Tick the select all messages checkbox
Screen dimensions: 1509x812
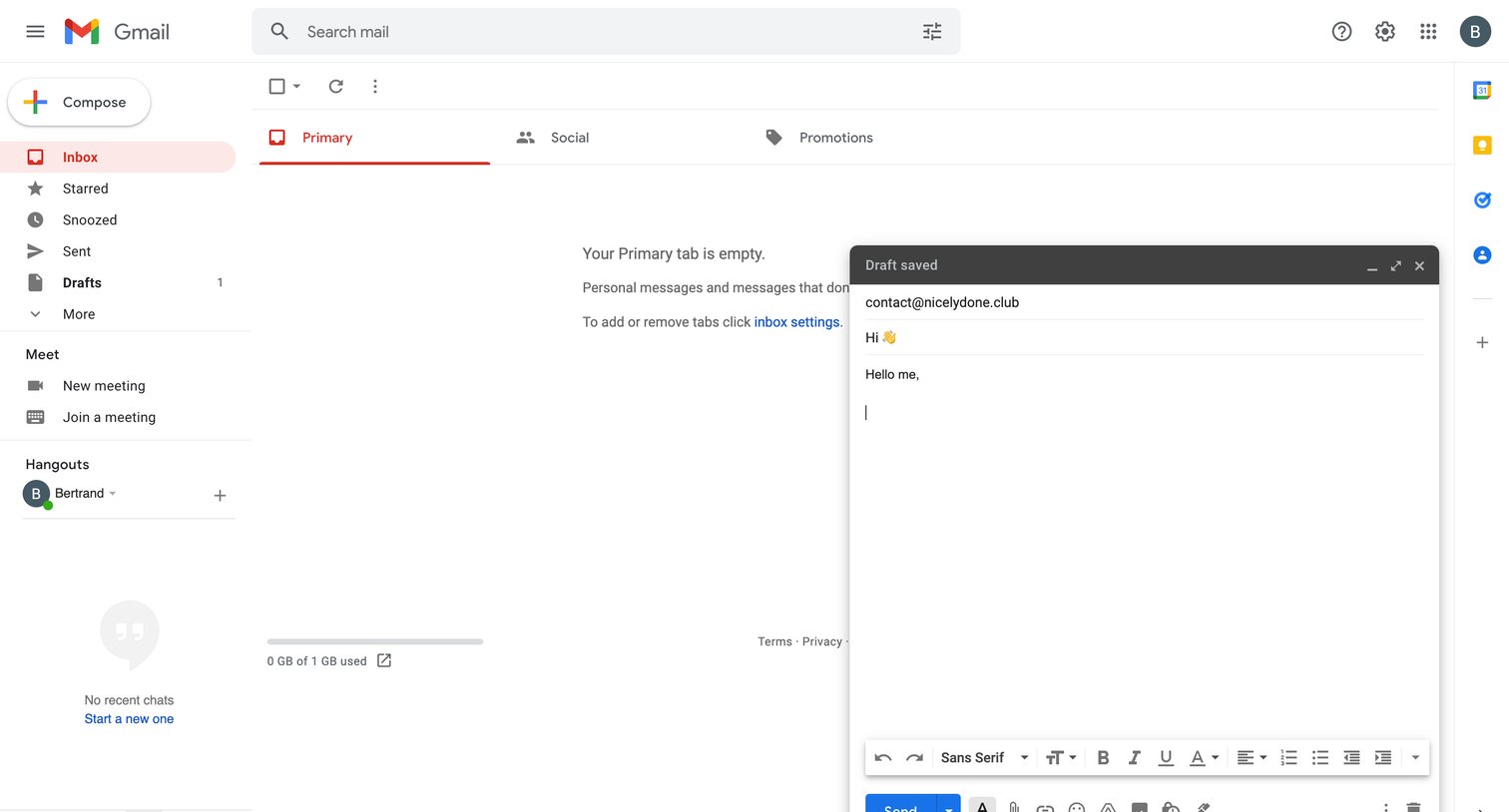277,87
